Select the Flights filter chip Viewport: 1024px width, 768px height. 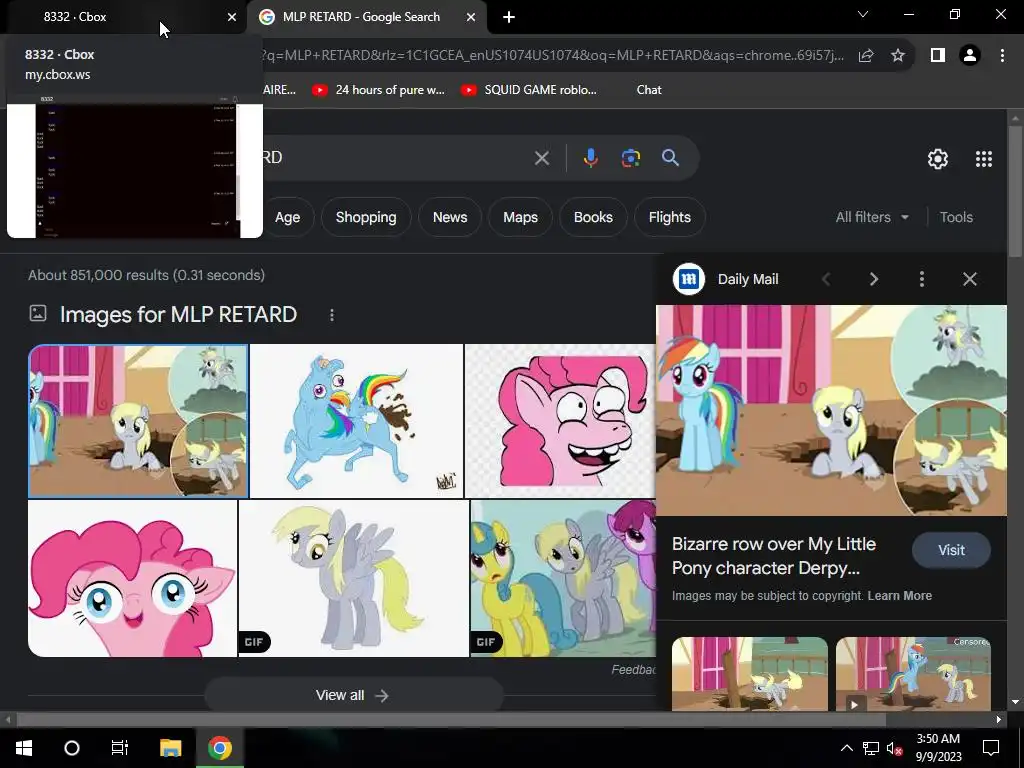(x=669, y=217)
